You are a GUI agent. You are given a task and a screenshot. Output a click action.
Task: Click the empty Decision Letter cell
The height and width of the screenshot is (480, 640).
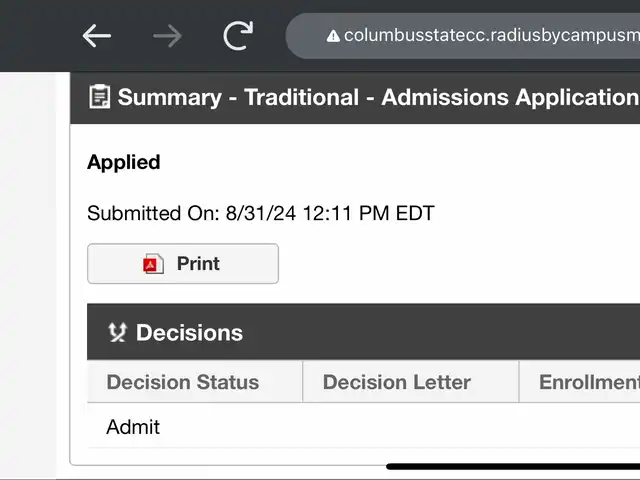point(410,427)
